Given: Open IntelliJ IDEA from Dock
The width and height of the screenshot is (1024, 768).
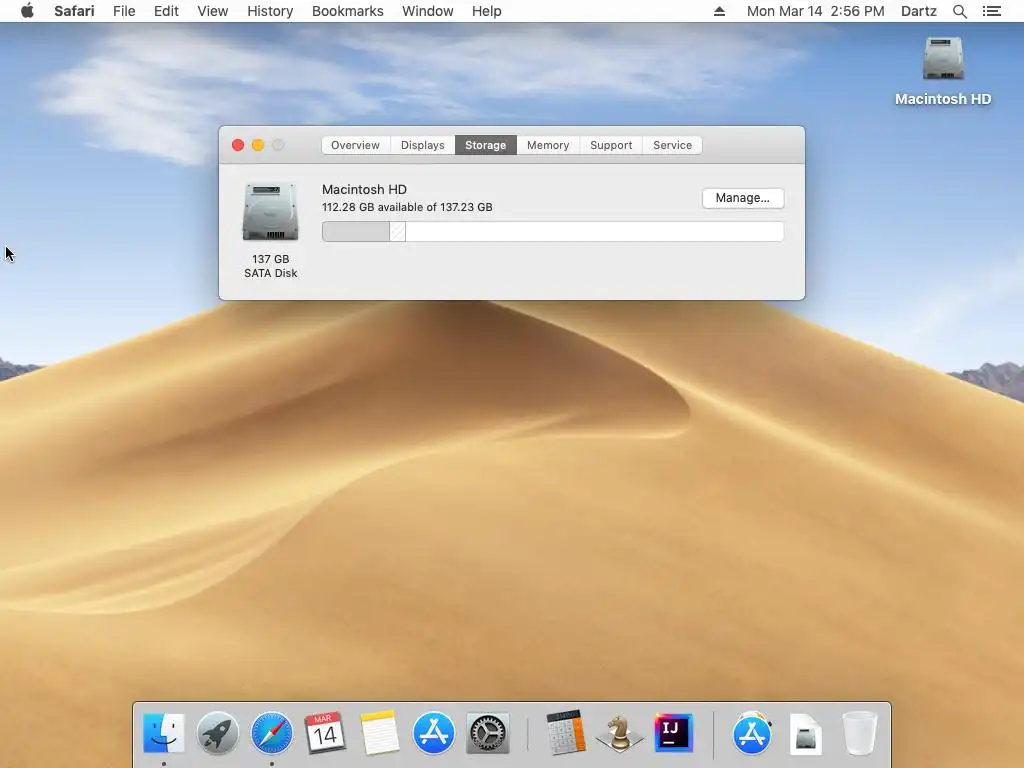Looking at the screenshot, I should [673, 733].
